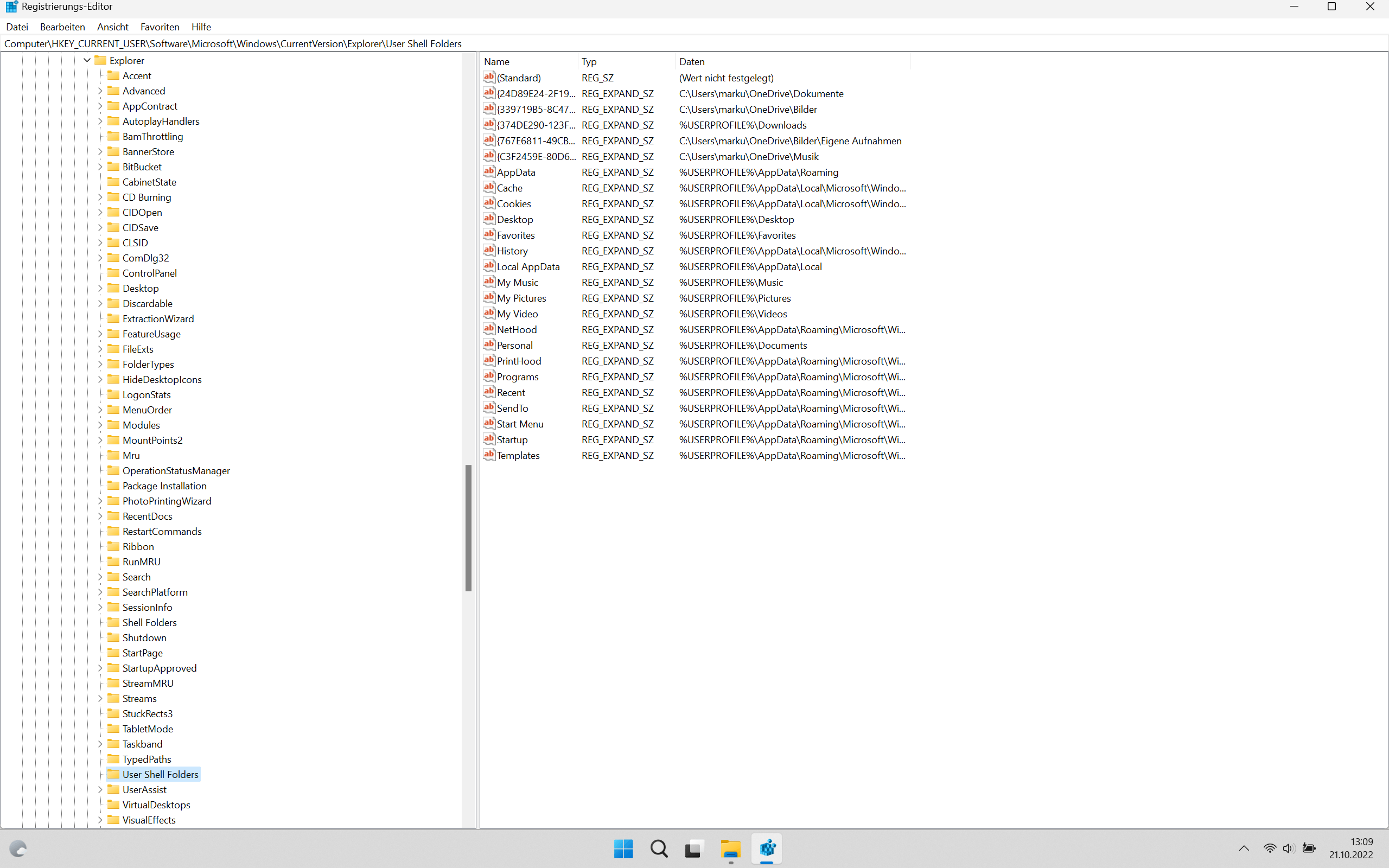1389x868 pixels.
Task: Select the Shell Folders key
Action: (149, 622)
